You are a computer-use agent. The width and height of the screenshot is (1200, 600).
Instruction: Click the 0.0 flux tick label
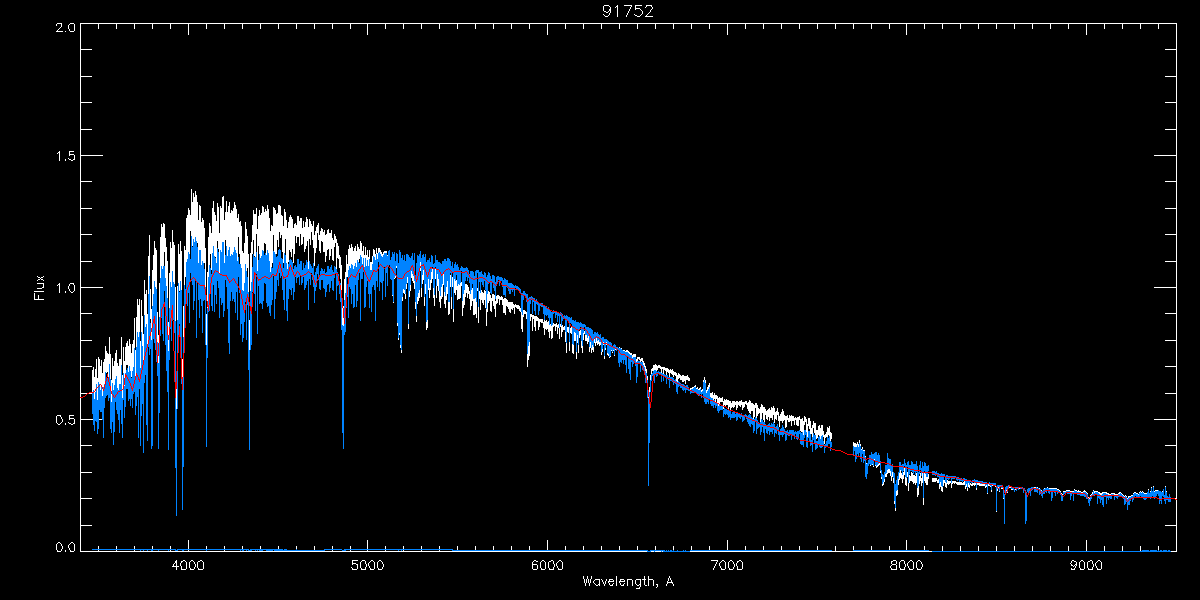coord(66,548)
